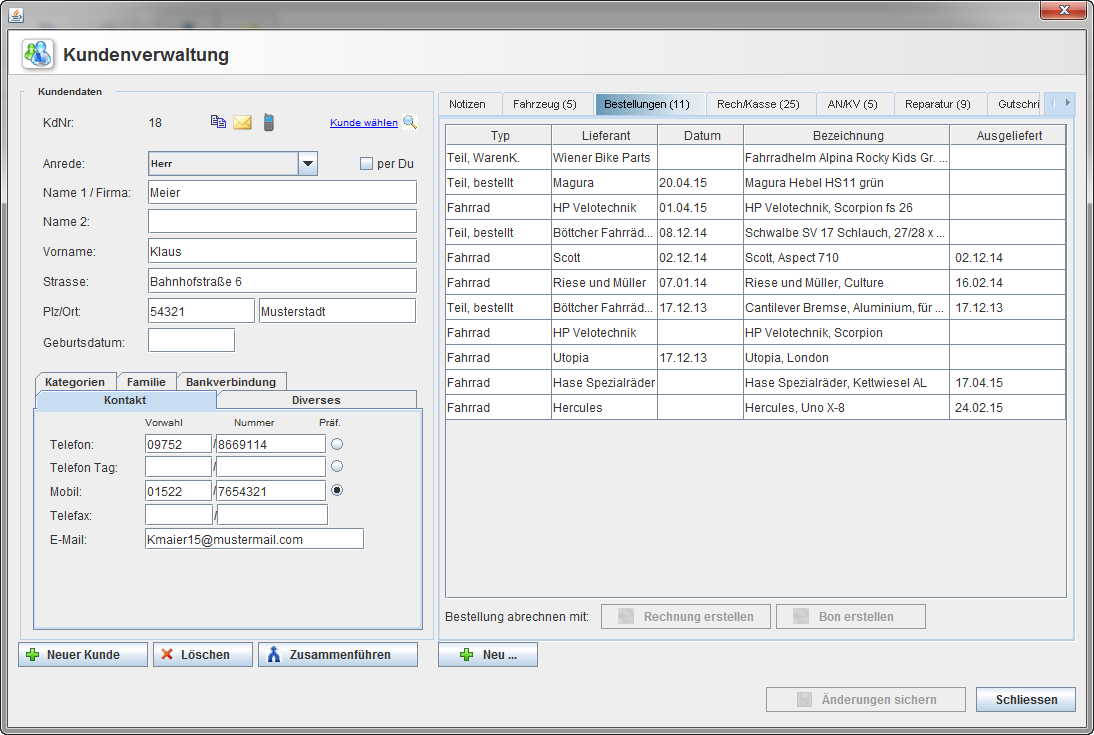Switch to the Fahrzeug (5) tab
The width and height of the screenshot is (1094, 735).
tap(544, 104)
